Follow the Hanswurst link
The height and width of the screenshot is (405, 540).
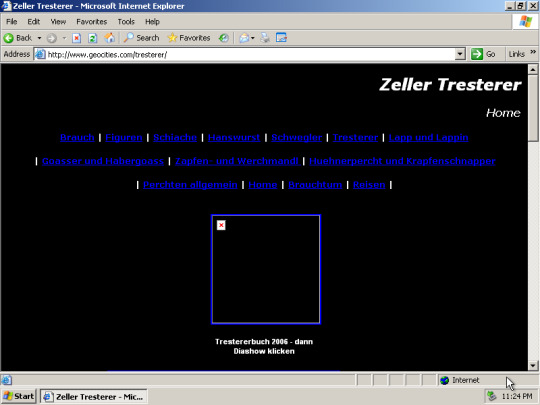(234, 137)
